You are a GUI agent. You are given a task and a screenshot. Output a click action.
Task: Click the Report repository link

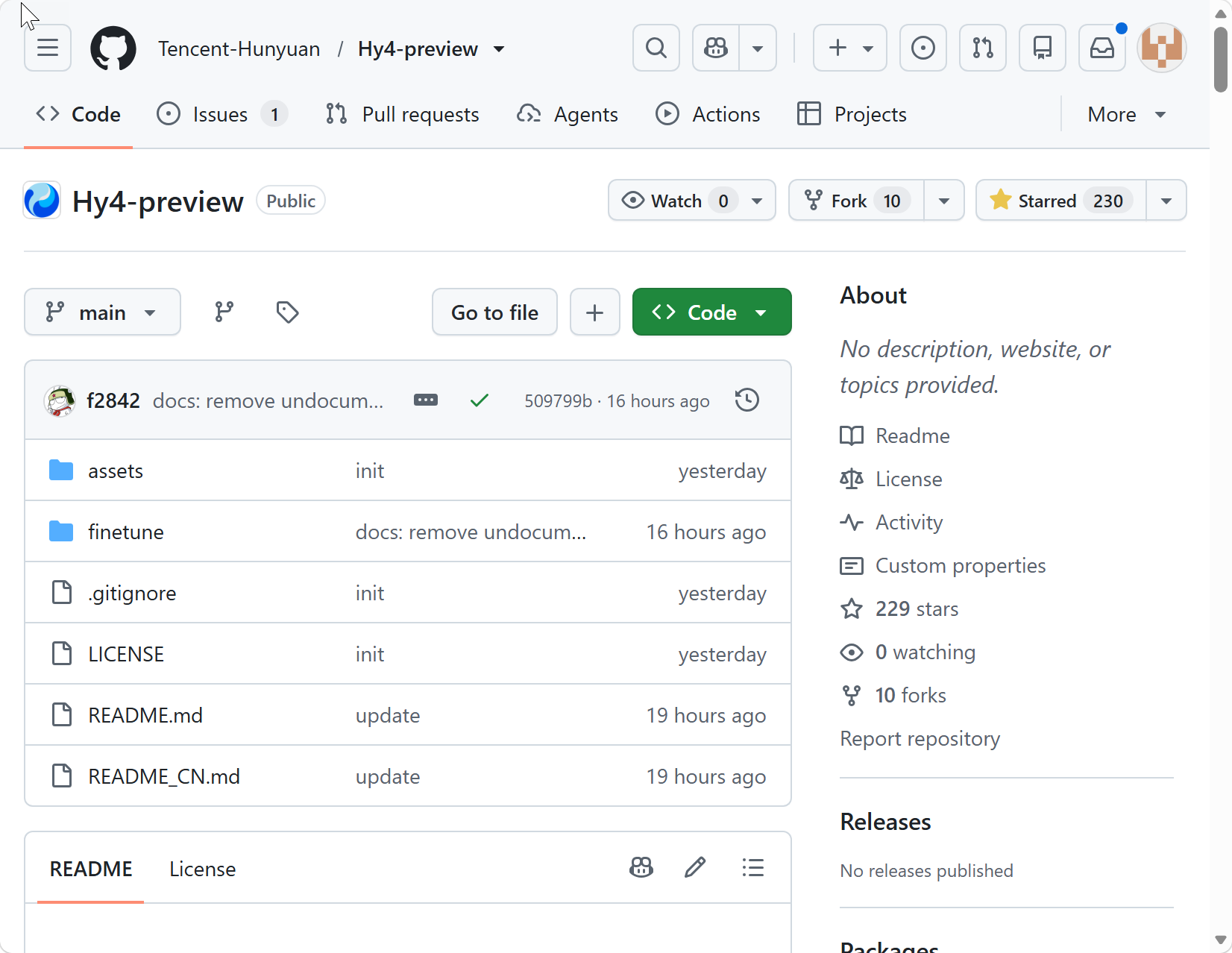(x=920, y=739)
